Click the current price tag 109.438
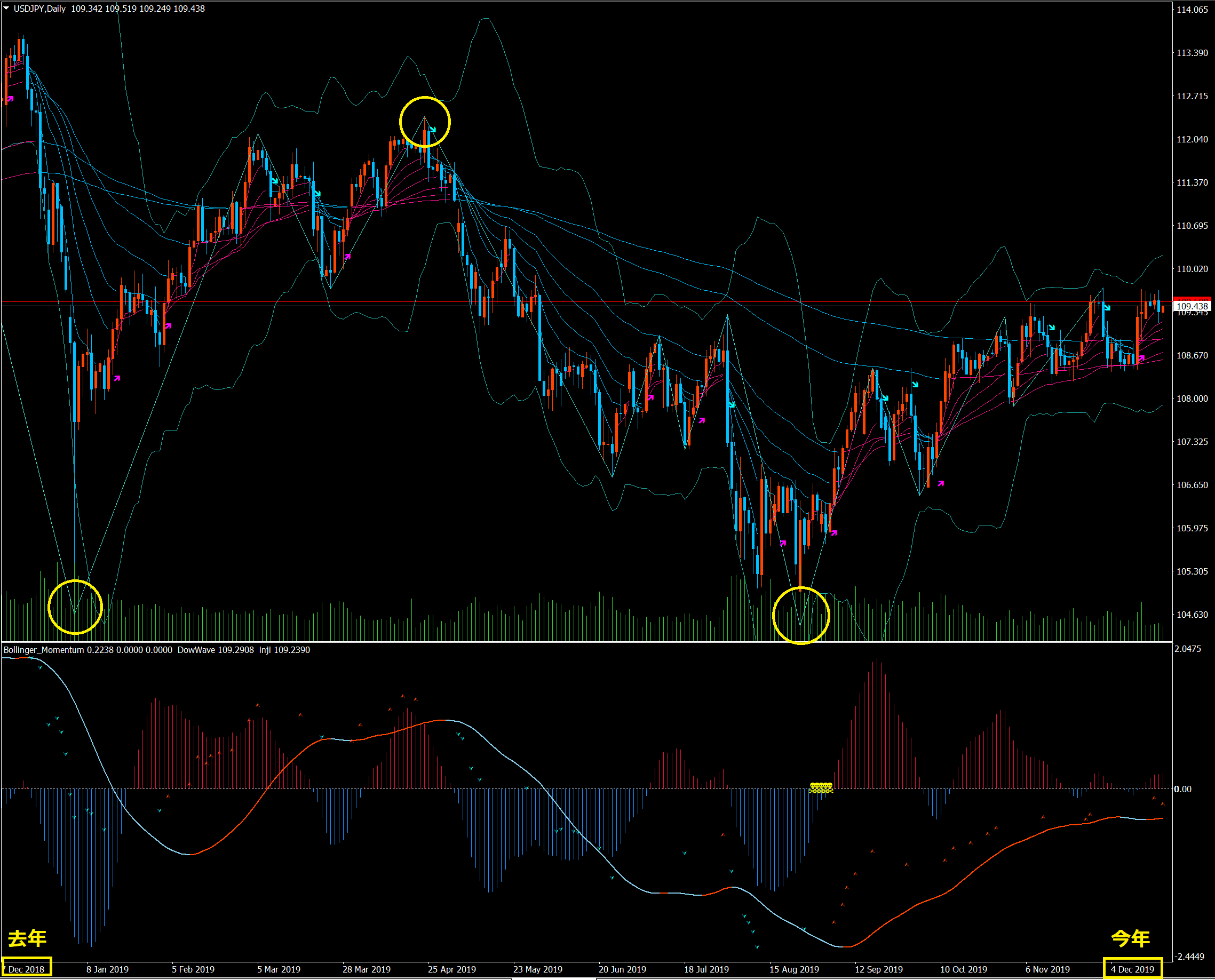This screenshot has width=1215, height=980. coord(1192,306)
